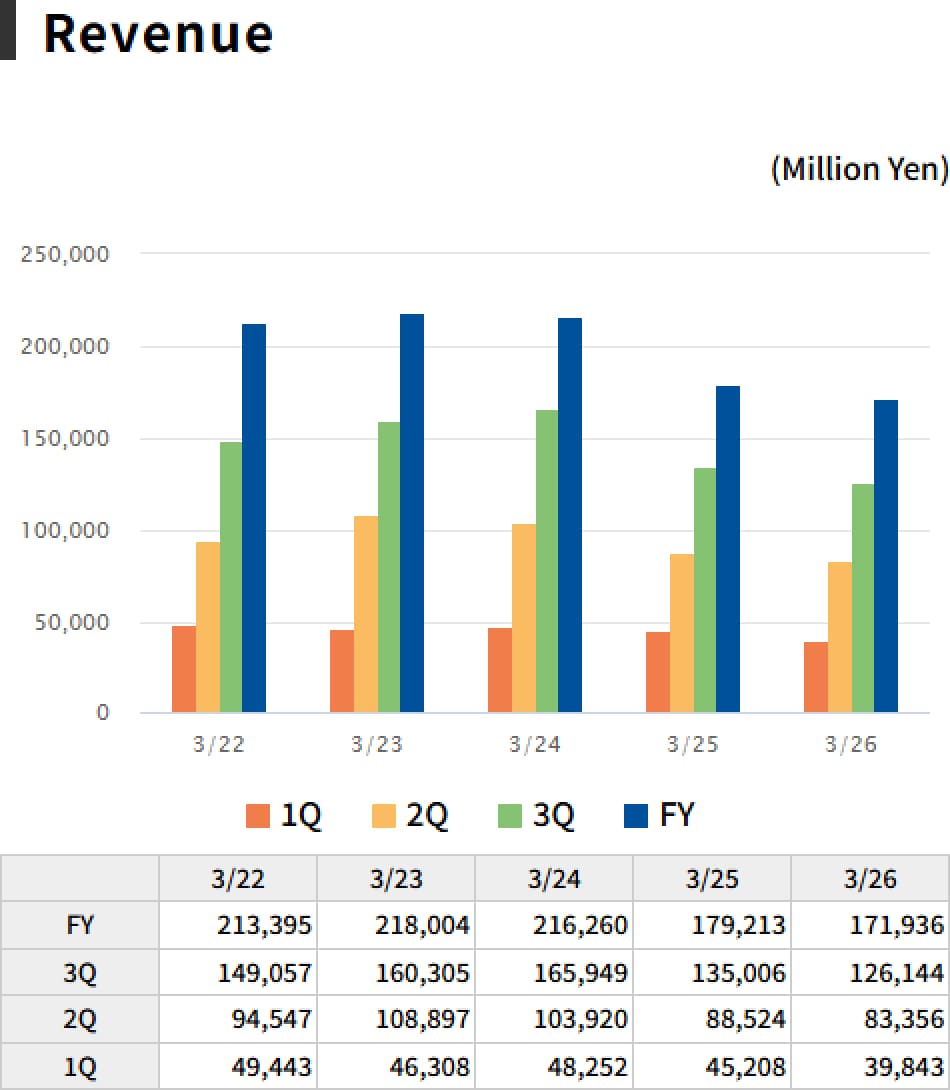Select the yellow 2Q bar for 3/23
Screen dimensions: 950x1090
366,614
